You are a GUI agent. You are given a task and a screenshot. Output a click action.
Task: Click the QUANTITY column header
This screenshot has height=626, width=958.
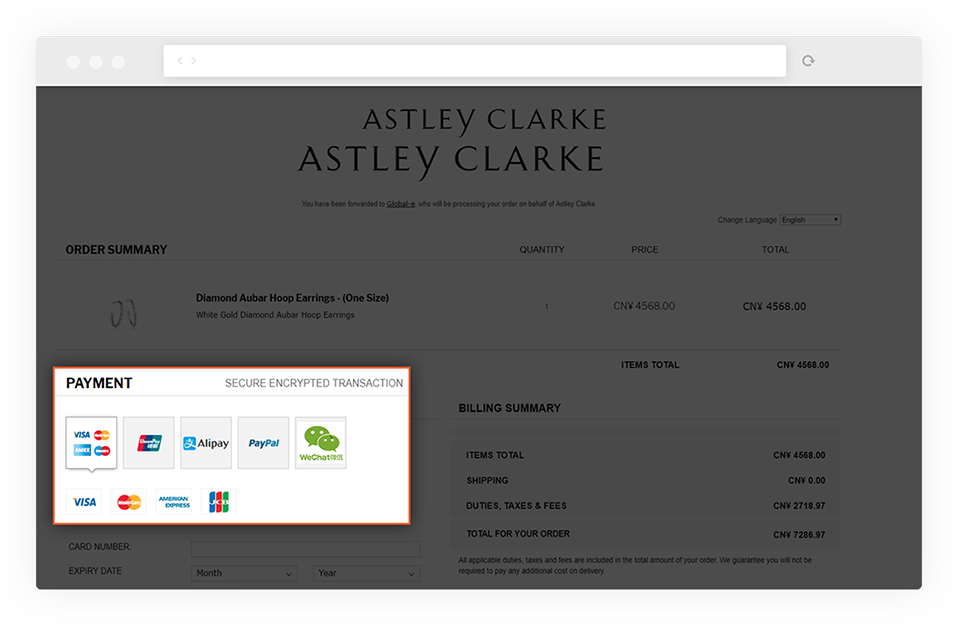(x=542, y=250)
